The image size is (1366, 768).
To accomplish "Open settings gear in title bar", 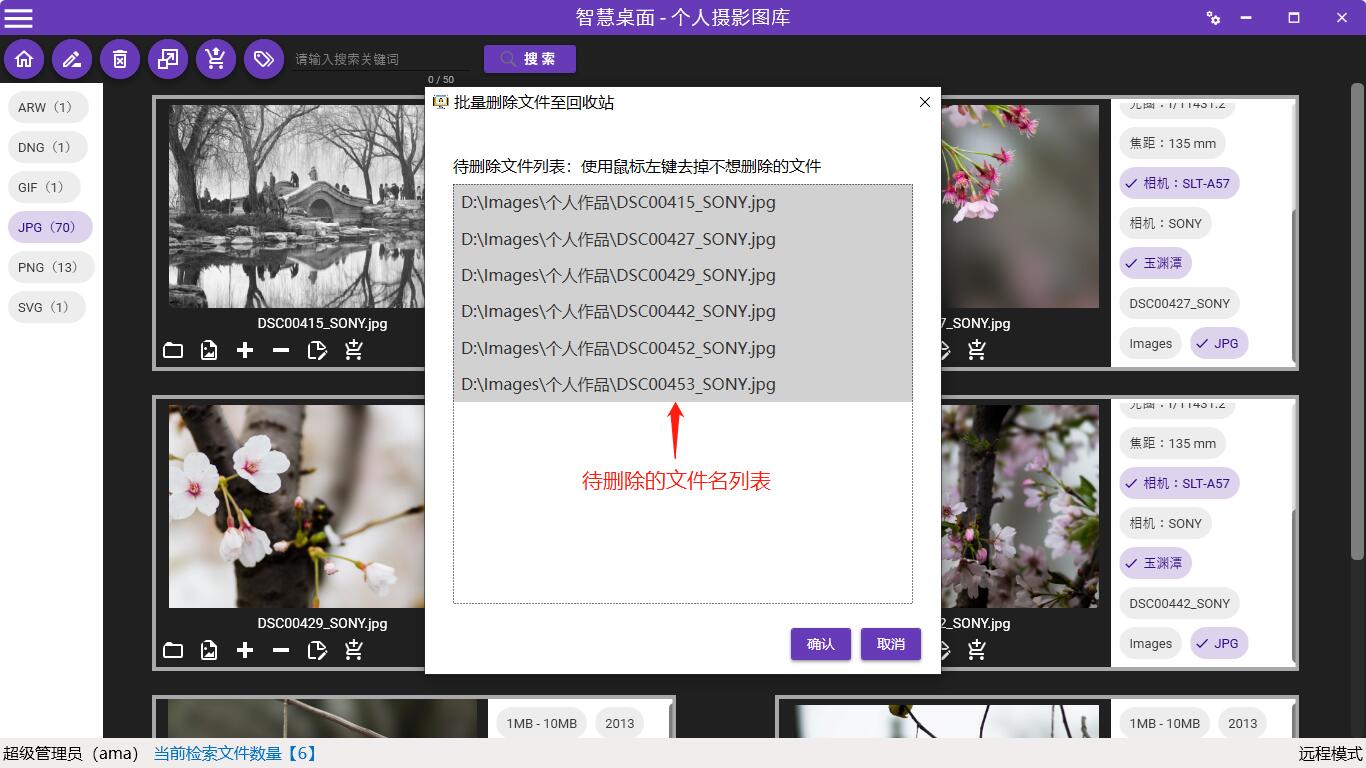I will tap(1213, 18).
